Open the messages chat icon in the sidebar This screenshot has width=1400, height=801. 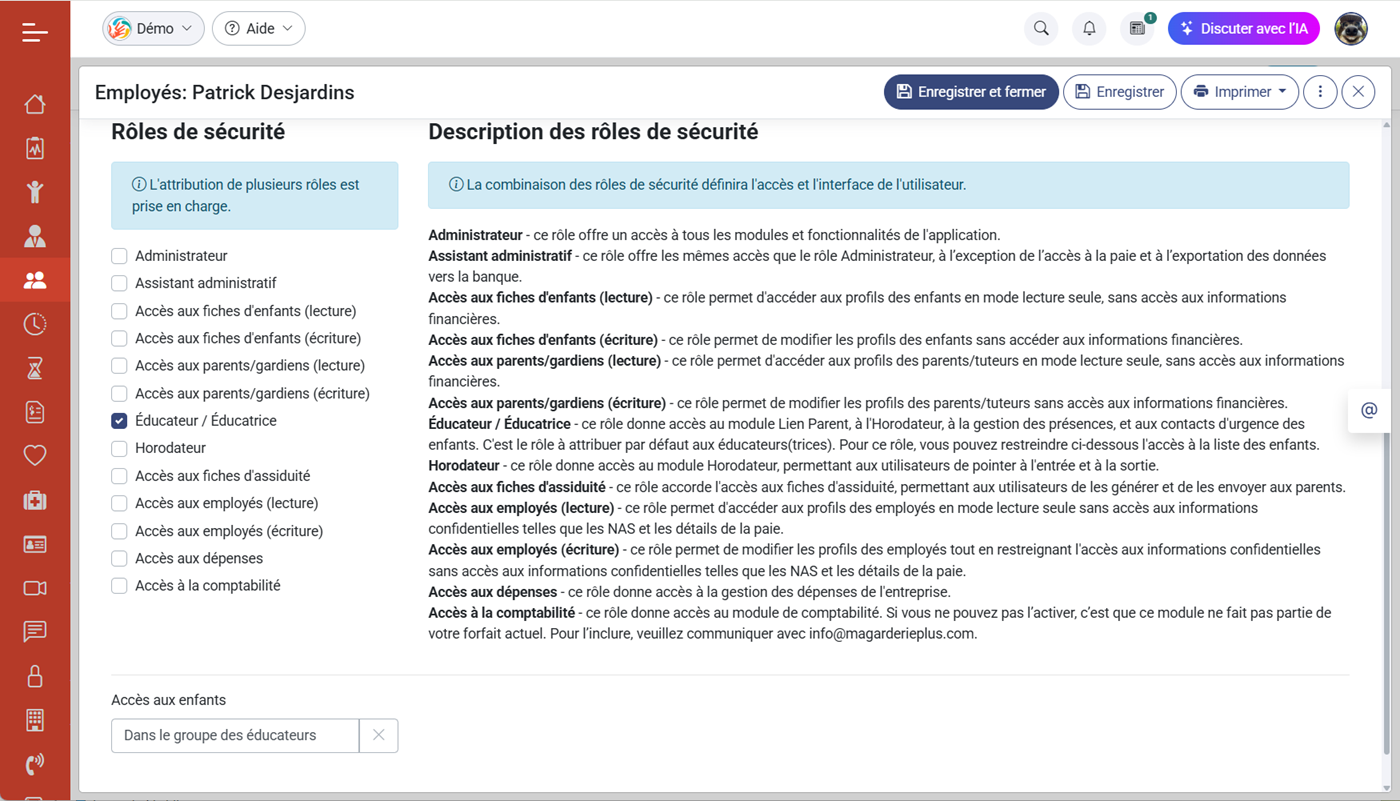point(34,631)
